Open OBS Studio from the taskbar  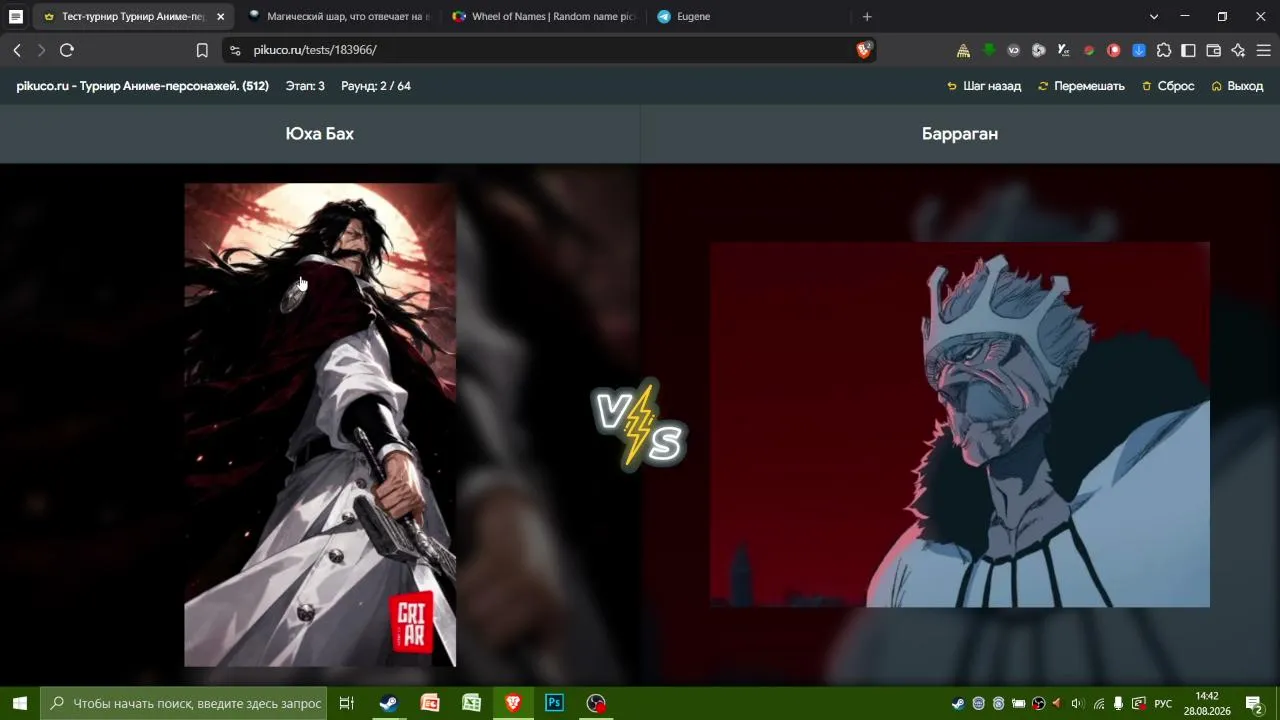(596, 703)
